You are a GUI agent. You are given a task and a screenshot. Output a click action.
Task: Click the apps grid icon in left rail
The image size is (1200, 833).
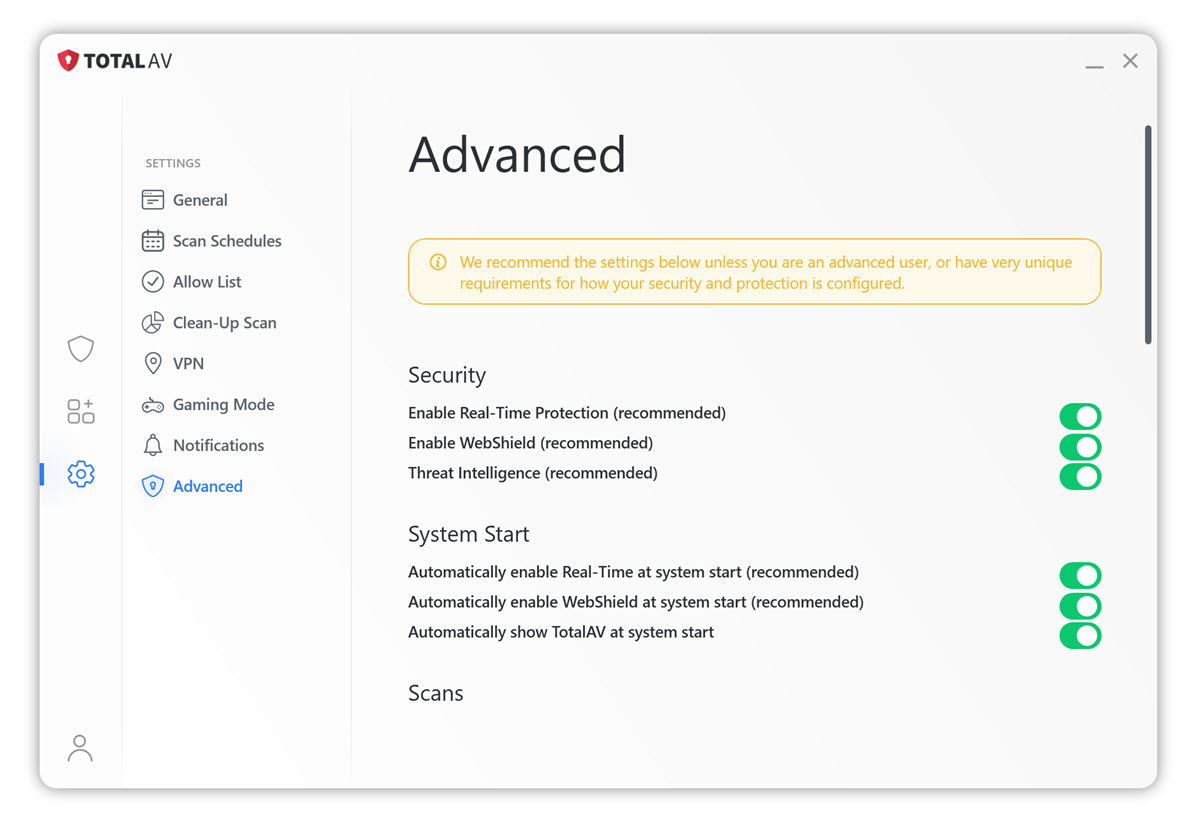[81, 410]
